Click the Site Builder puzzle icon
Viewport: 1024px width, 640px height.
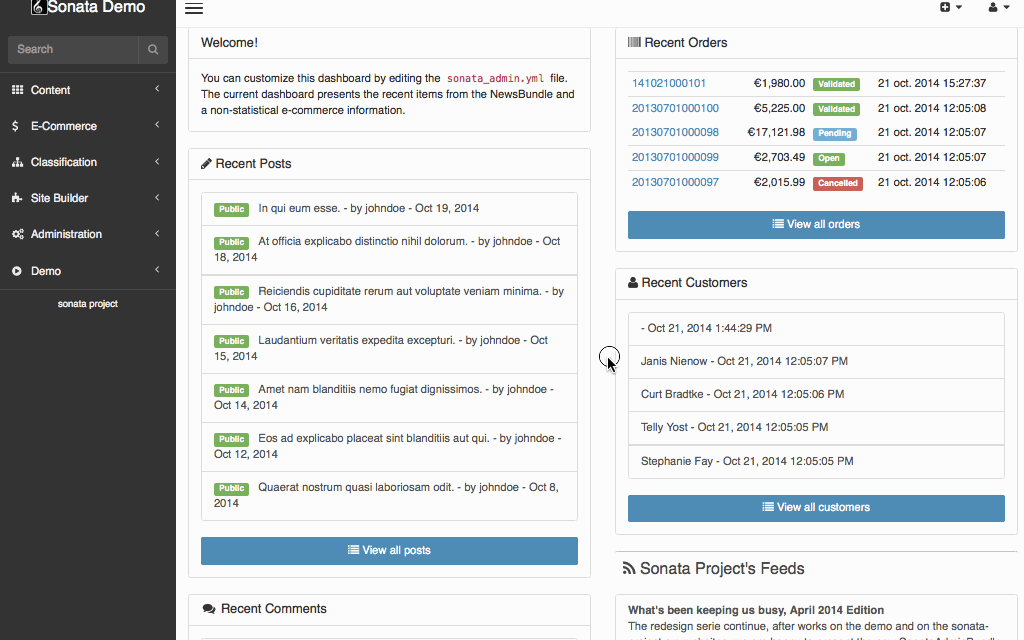17,198
